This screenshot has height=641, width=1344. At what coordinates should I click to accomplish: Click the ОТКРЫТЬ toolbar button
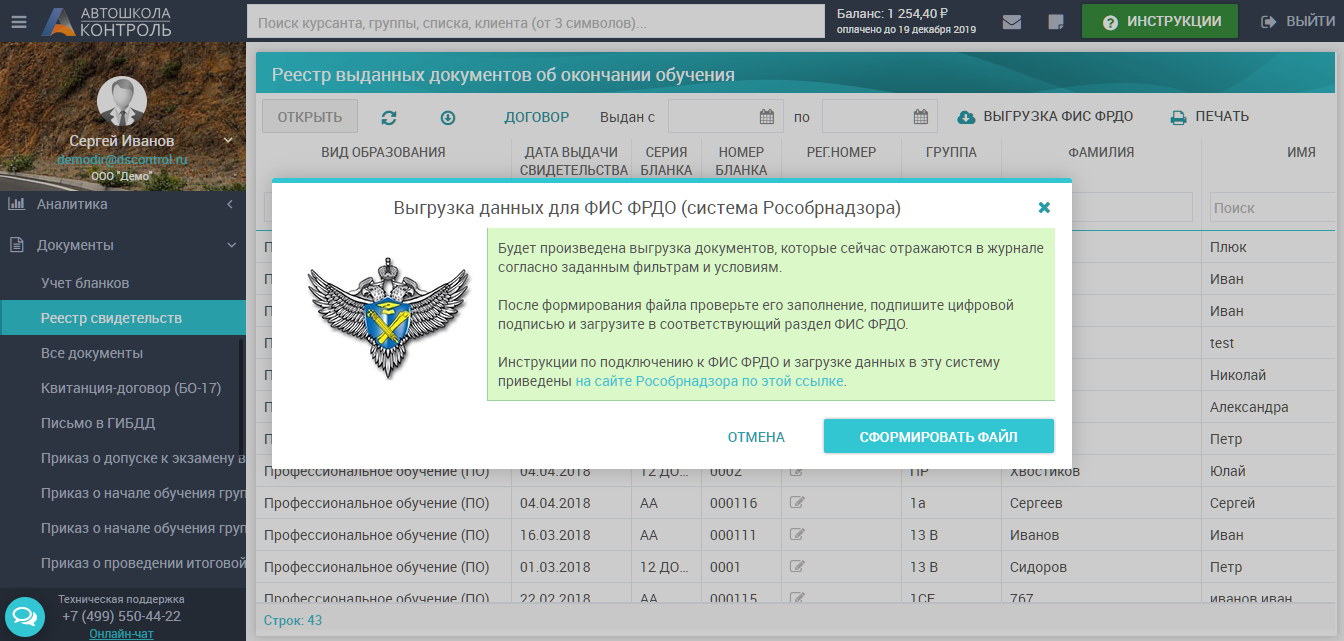click(309, 117)
